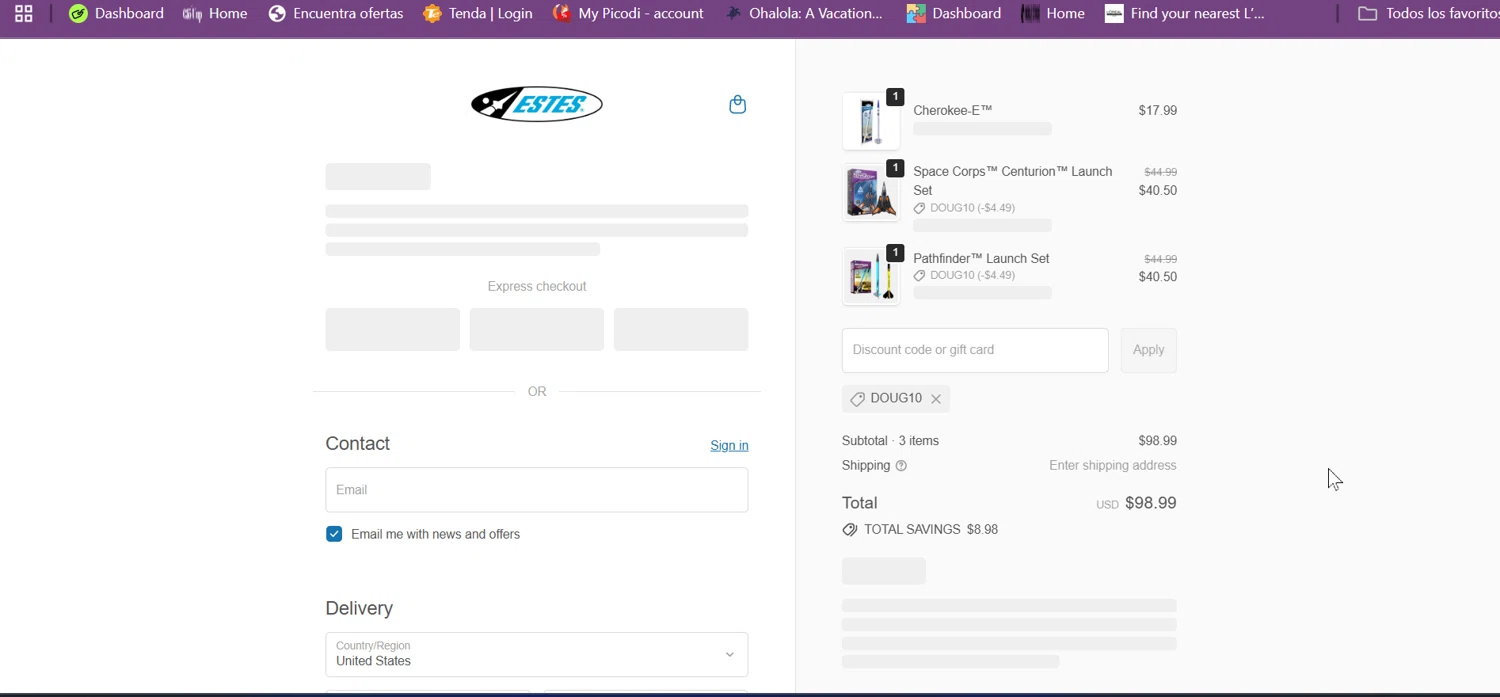The image size is (1500, 697).
Task: Open the second Home bookmark
Action: [1053, 14]
